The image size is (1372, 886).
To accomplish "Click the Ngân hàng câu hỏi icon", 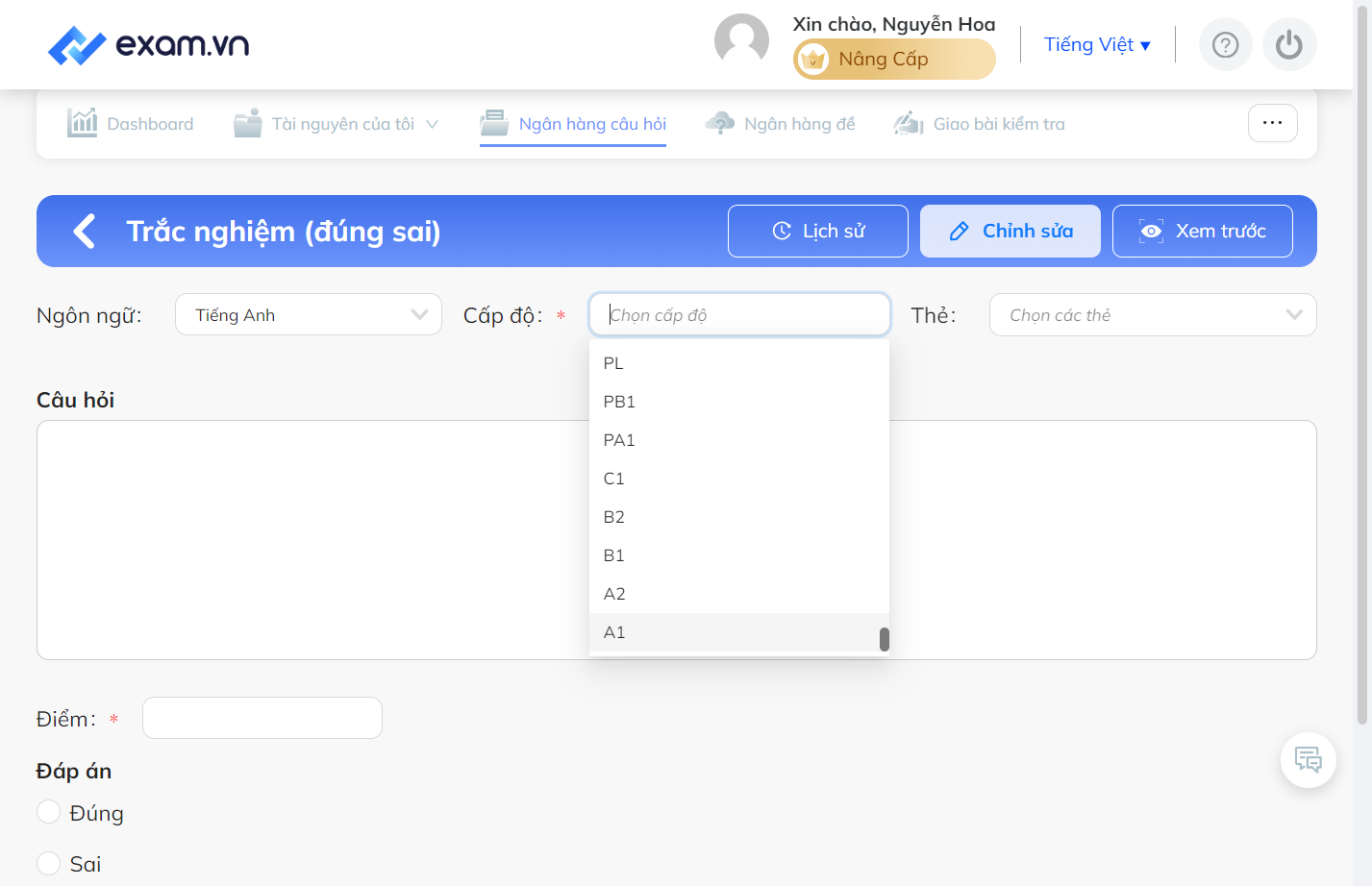I will click(494, 123).
